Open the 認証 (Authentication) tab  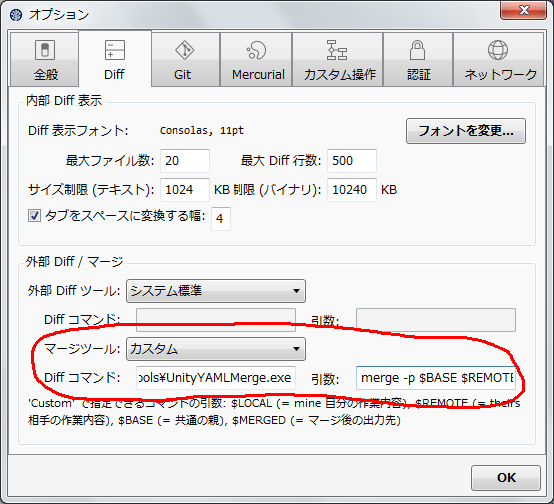pyautogui.click(x=418, y=59)
